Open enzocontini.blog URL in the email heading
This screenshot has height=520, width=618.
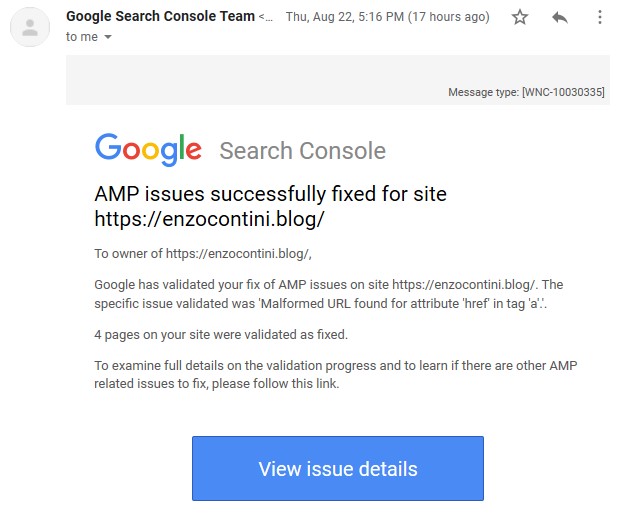coord(209,218)
